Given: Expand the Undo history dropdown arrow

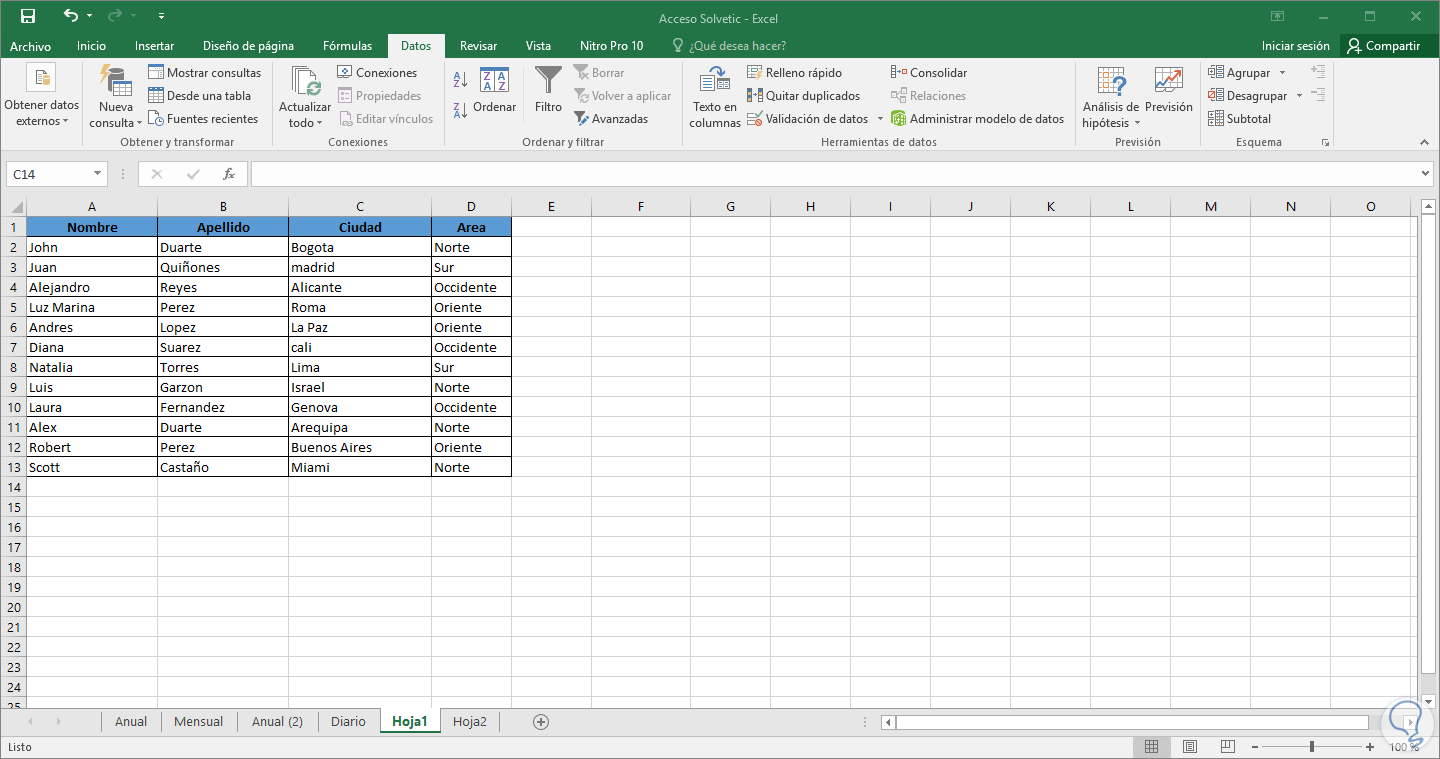Looking at the screenshot, I should pos(90,16).
